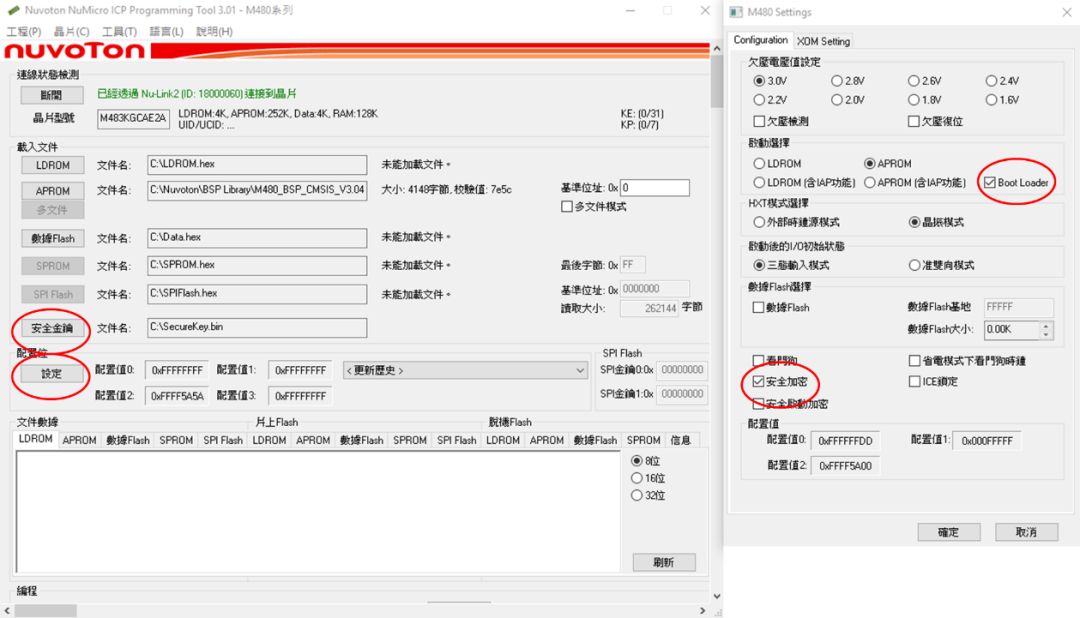Click the 刷新 refresh button
Screen dimensions: 1080x618
(x=664, y=562)
